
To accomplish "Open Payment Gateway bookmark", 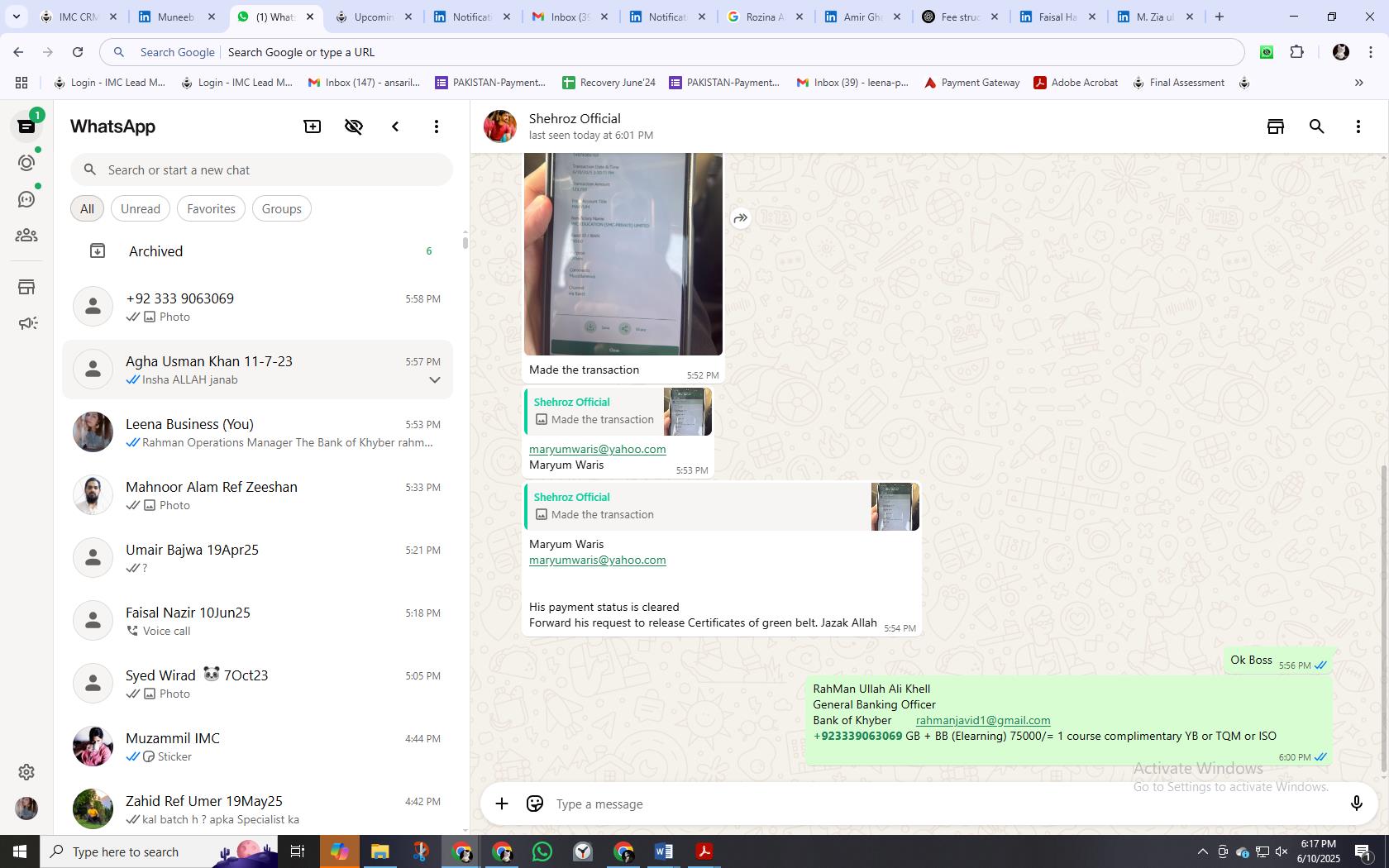I will click(x=971, y=83).
